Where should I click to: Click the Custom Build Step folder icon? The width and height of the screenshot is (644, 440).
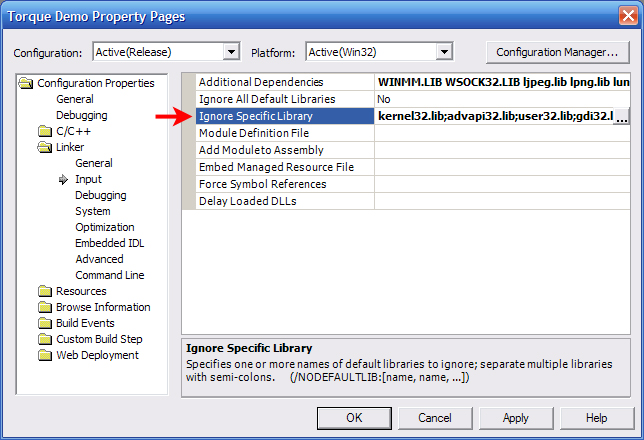45,339
